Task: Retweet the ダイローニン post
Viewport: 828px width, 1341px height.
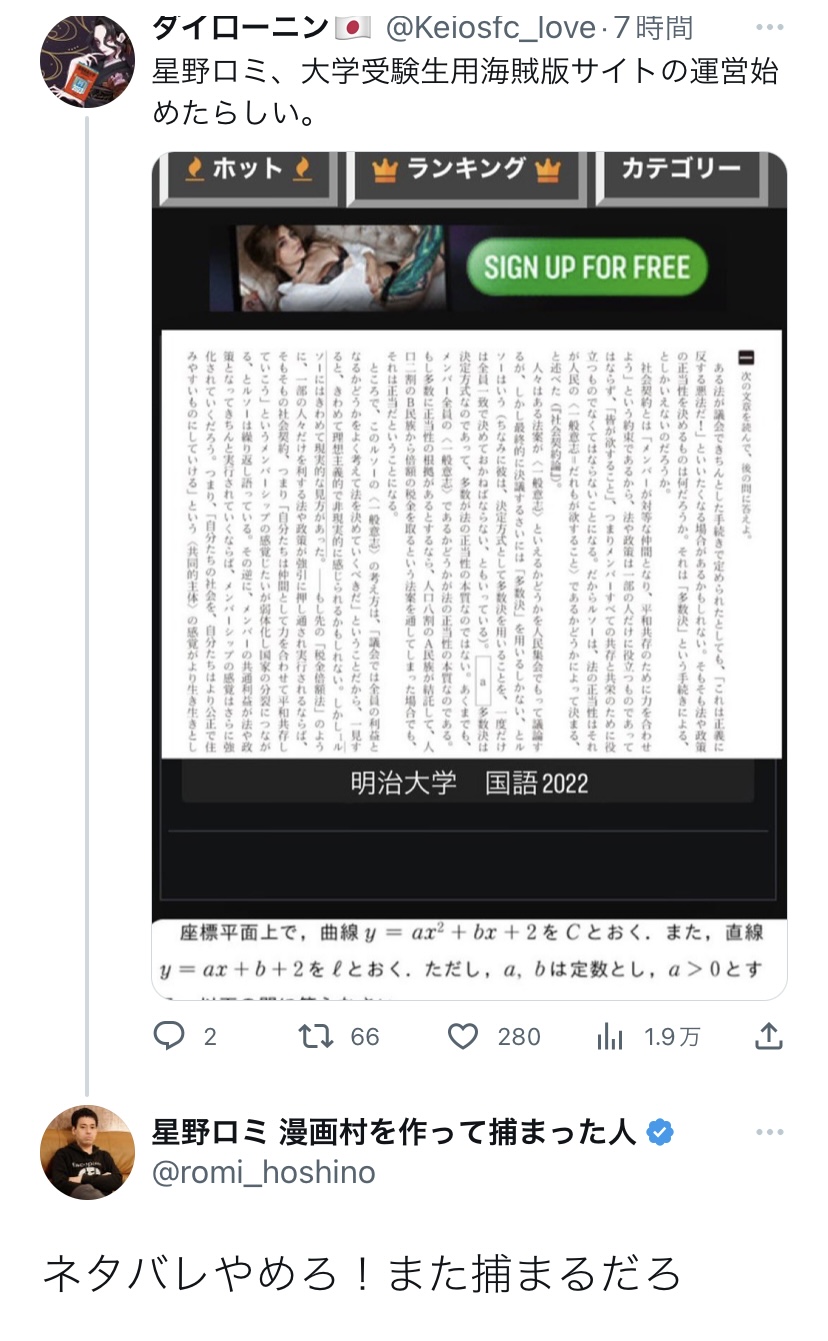Action: click(317, 1036)
